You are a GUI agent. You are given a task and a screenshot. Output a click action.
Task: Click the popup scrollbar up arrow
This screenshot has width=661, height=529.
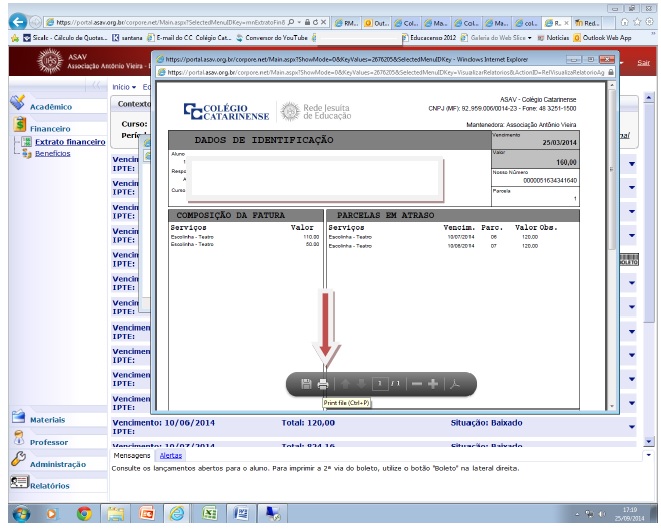(x=612, y=86)
